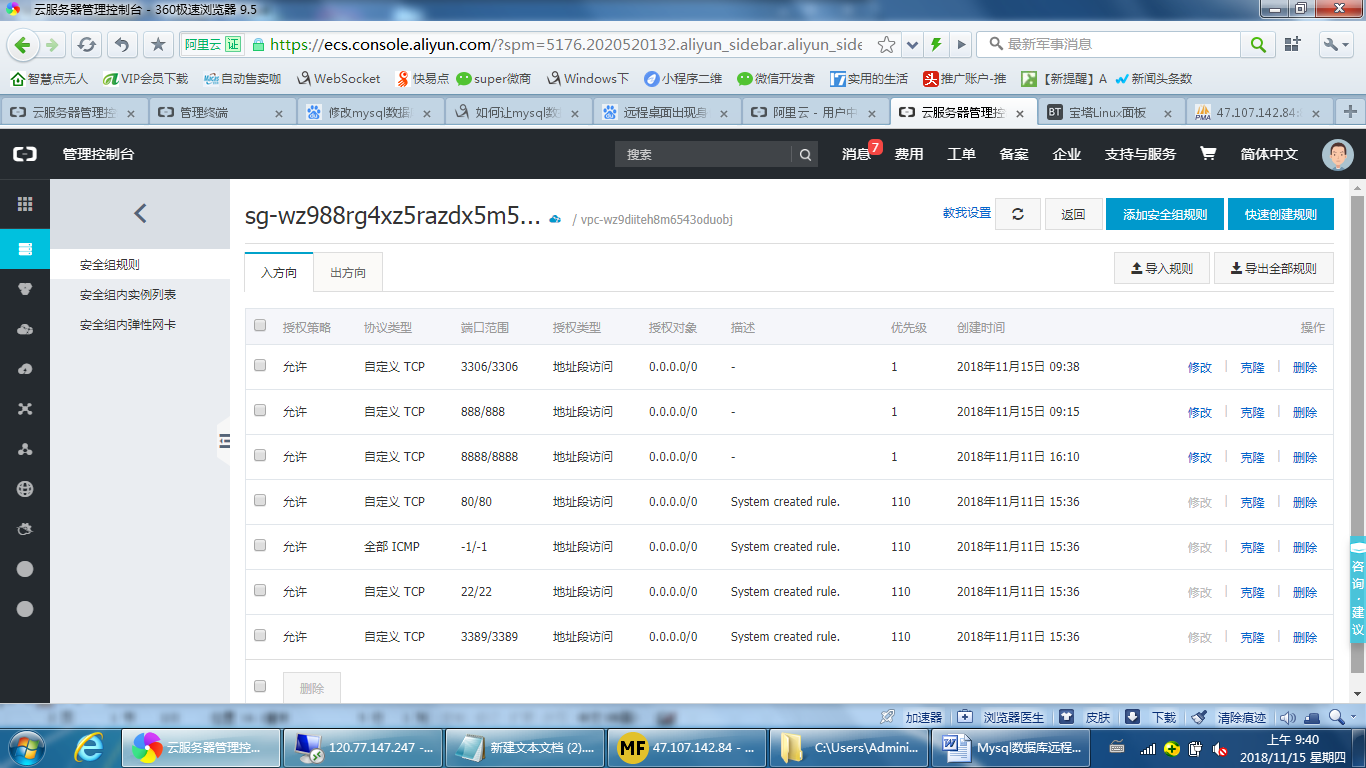Click the browser URL address field
1366x768 pixels.
566,44
